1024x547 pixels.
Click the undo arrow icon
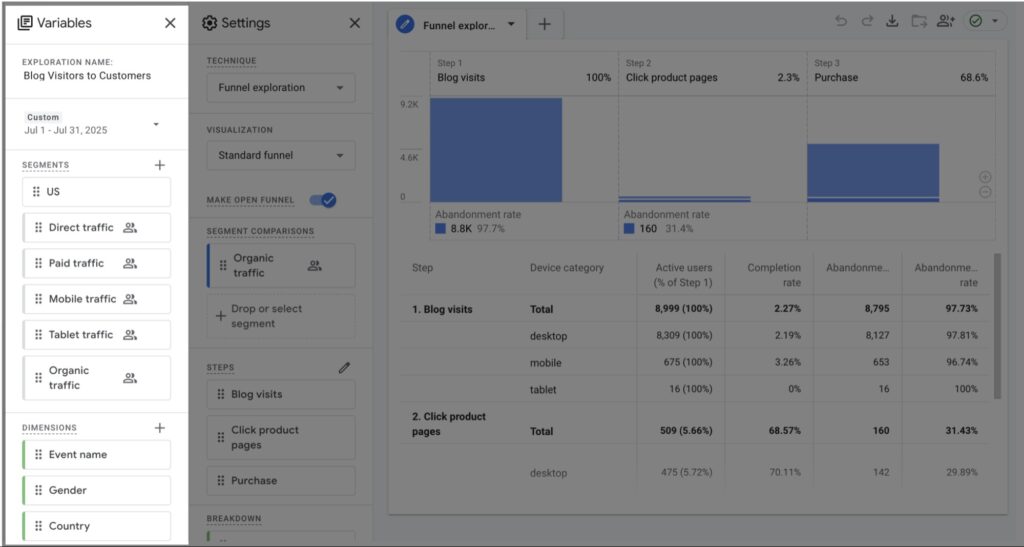(x=841, y=22)
